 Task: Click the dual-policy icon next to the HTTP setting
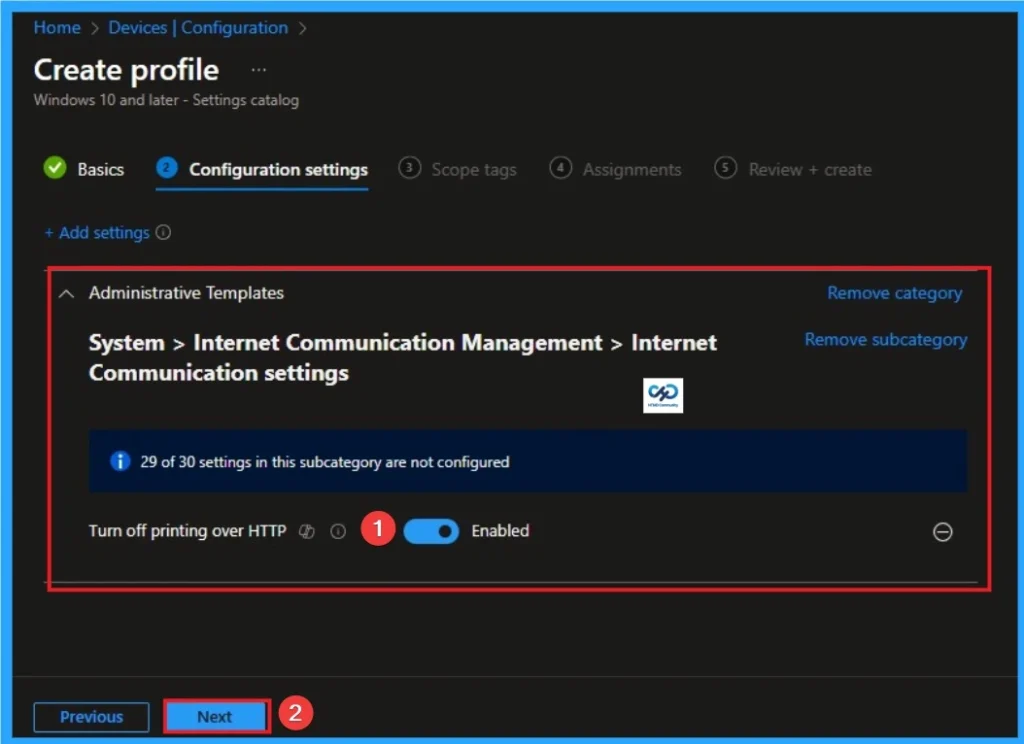tap(306, 531)
